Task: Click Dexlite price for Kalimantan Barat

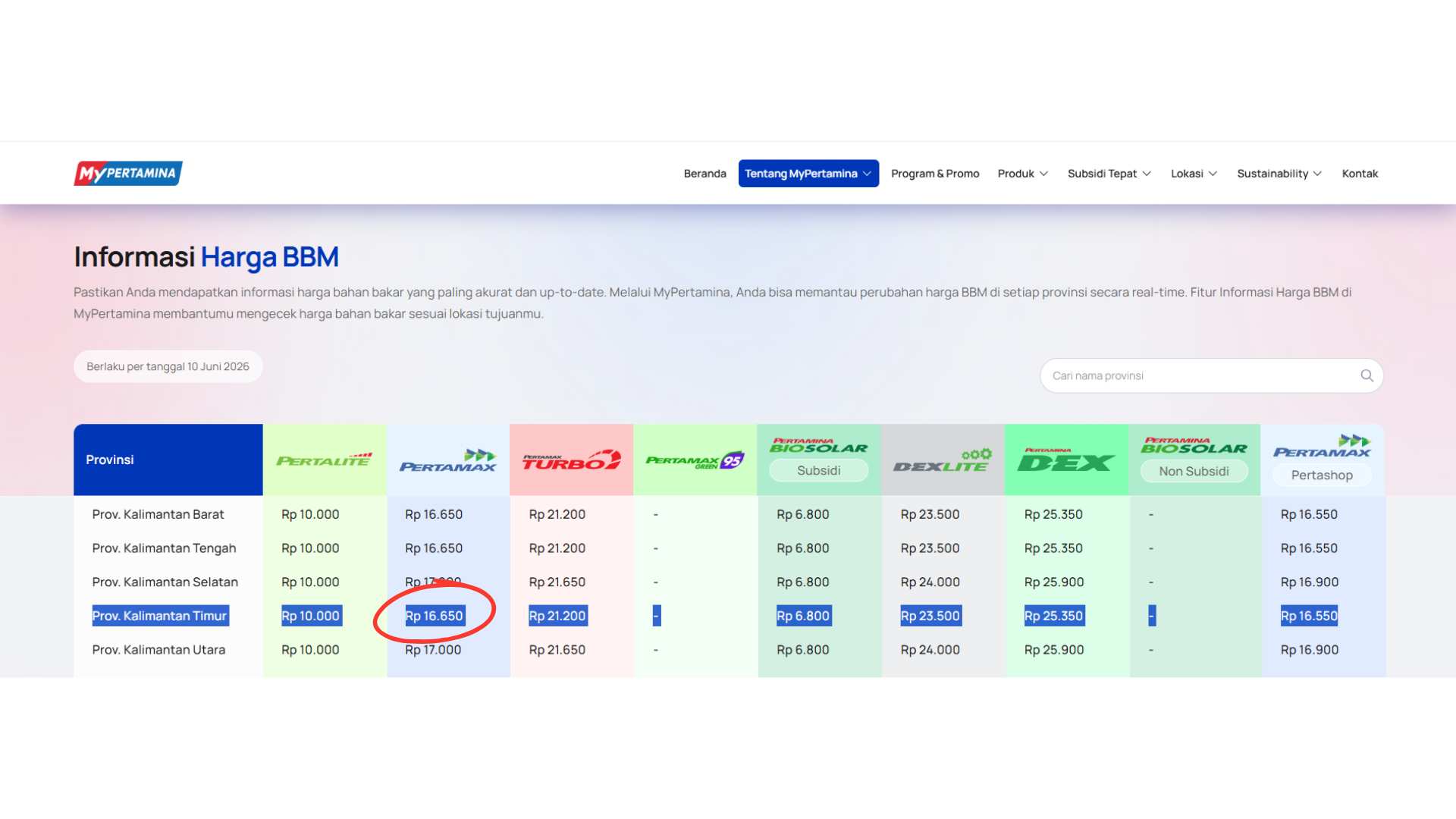Action: click(930, 514)
